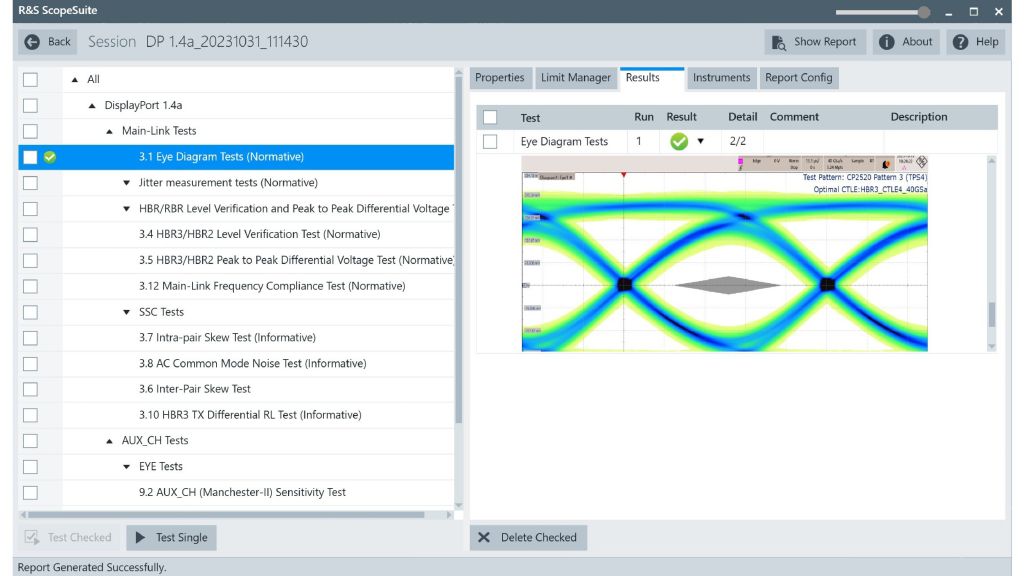
Task: Check the box for DisplayPort 1.4a
Action: click(x=30, y=105)
